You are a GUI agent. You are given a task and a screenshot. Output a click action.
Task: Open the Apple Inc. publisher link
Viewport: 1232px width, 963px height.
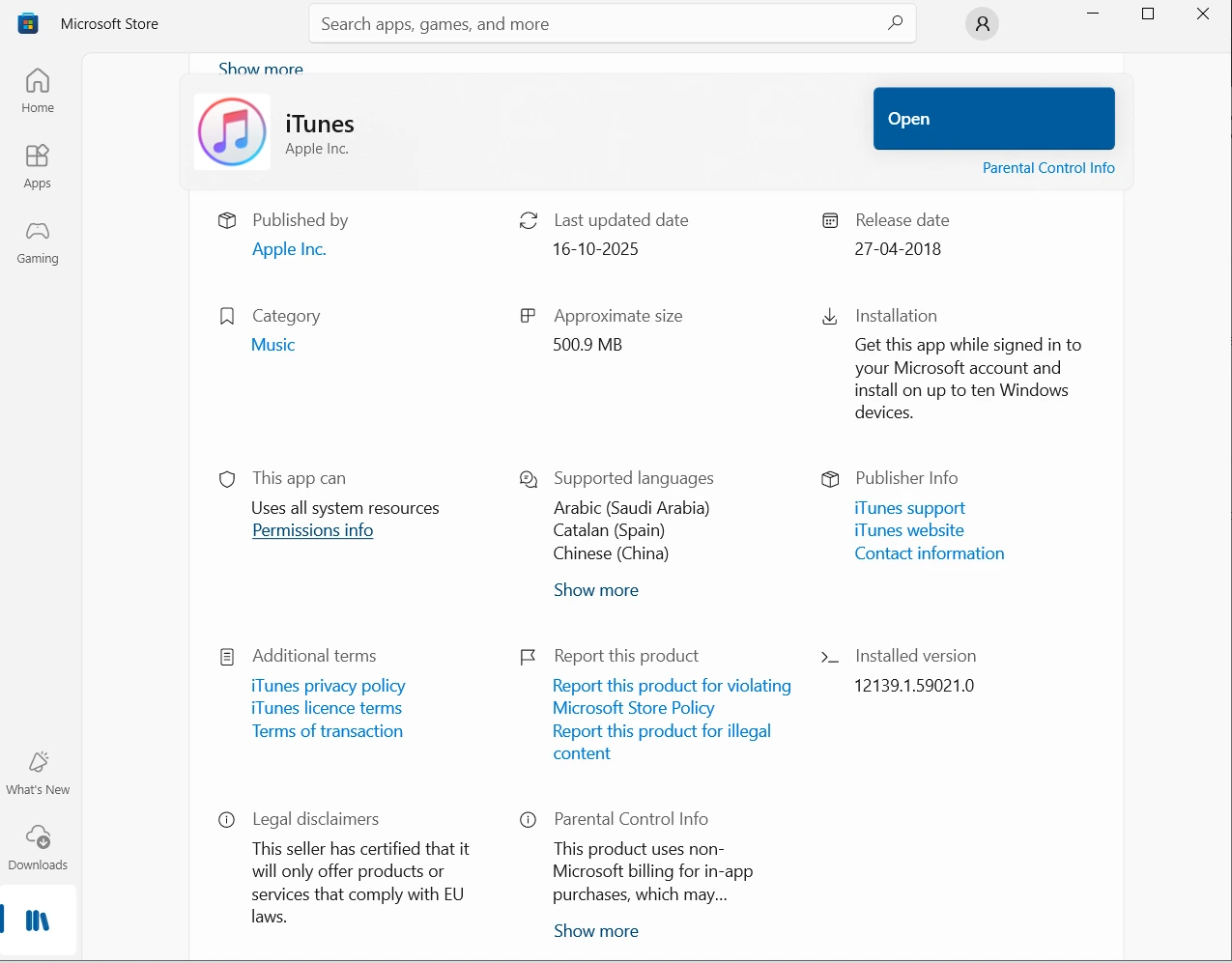[288, 248]
